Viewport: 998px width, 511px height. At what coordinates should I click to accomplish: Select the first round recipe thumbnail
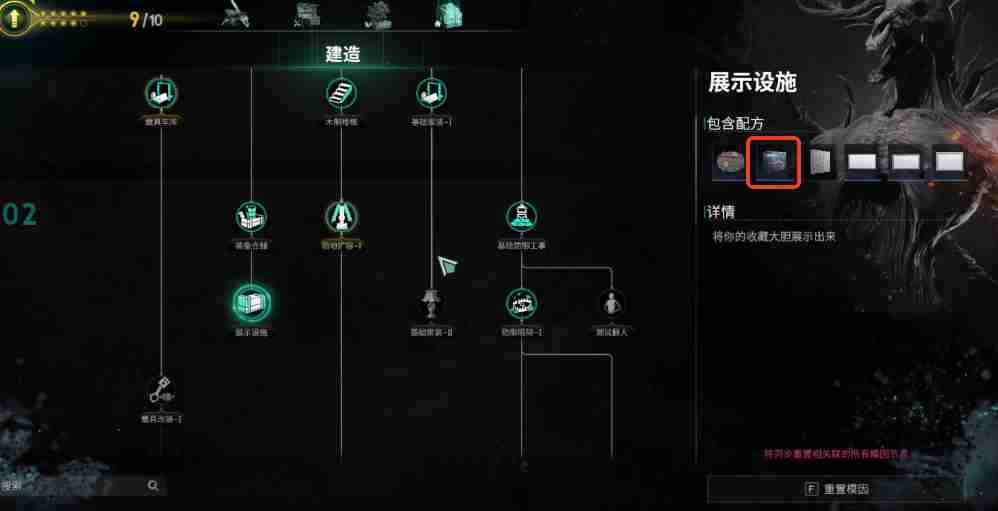click(x=729, y=162)
